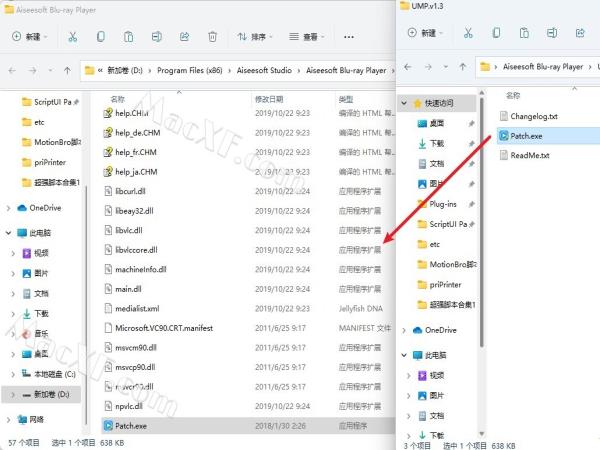Open the Sort dropdown in left window

coord(254,37)
